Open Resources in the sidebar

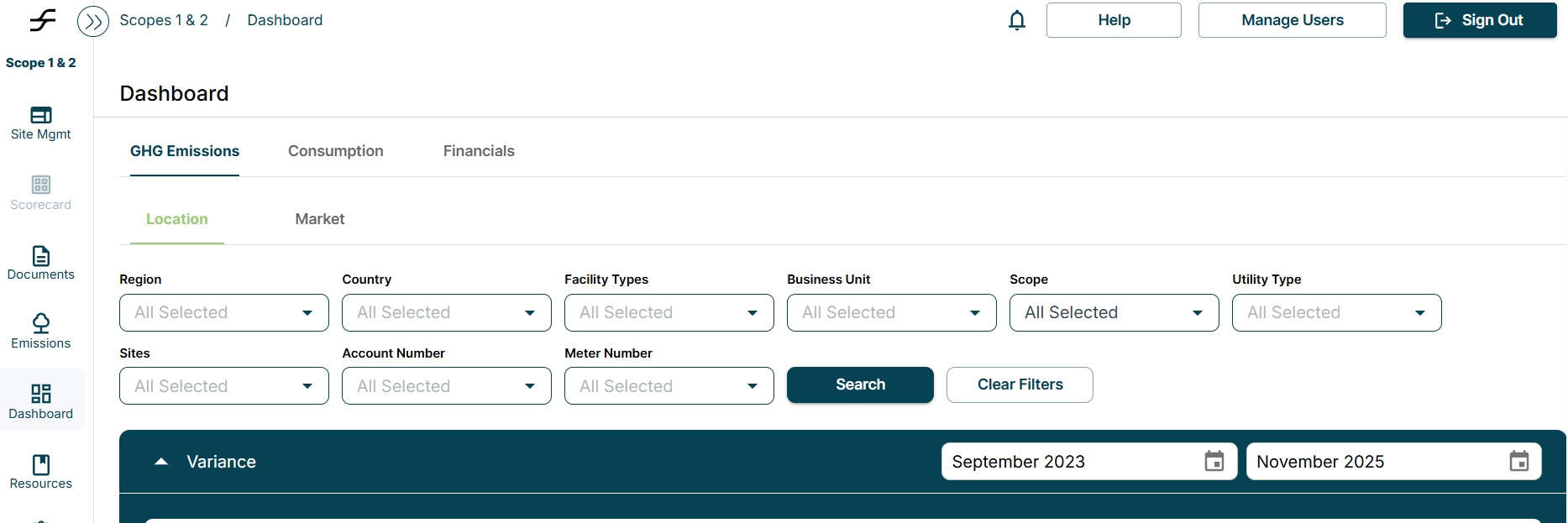click(x=40, y=472)
